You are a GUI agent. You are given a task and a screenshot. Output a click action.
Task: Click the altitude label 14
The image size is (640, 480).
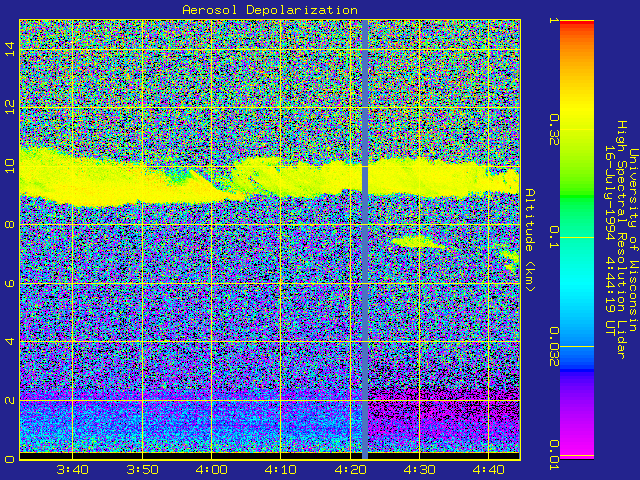10,49
